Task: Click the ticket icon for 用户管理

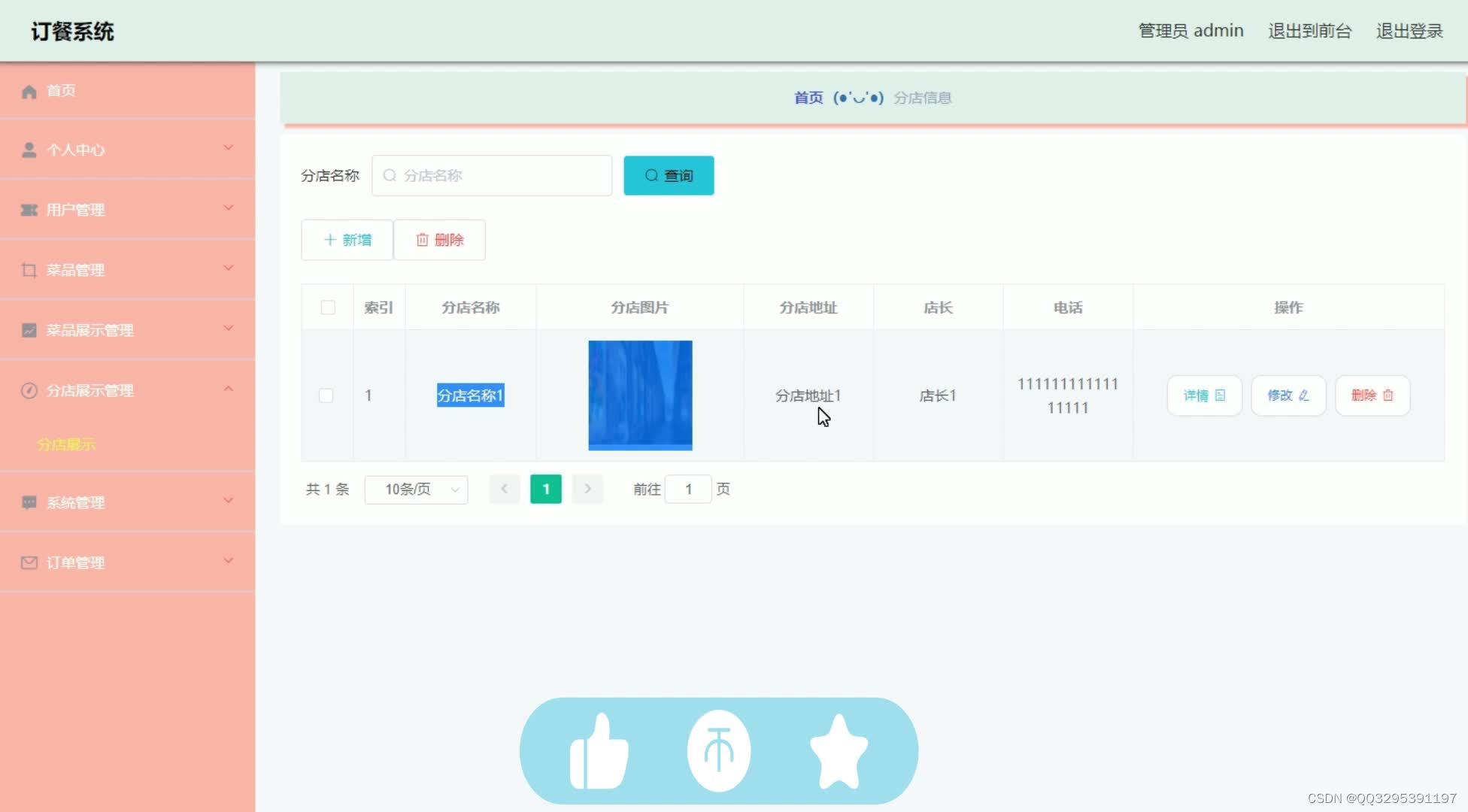Action: (x=29, y=210)
